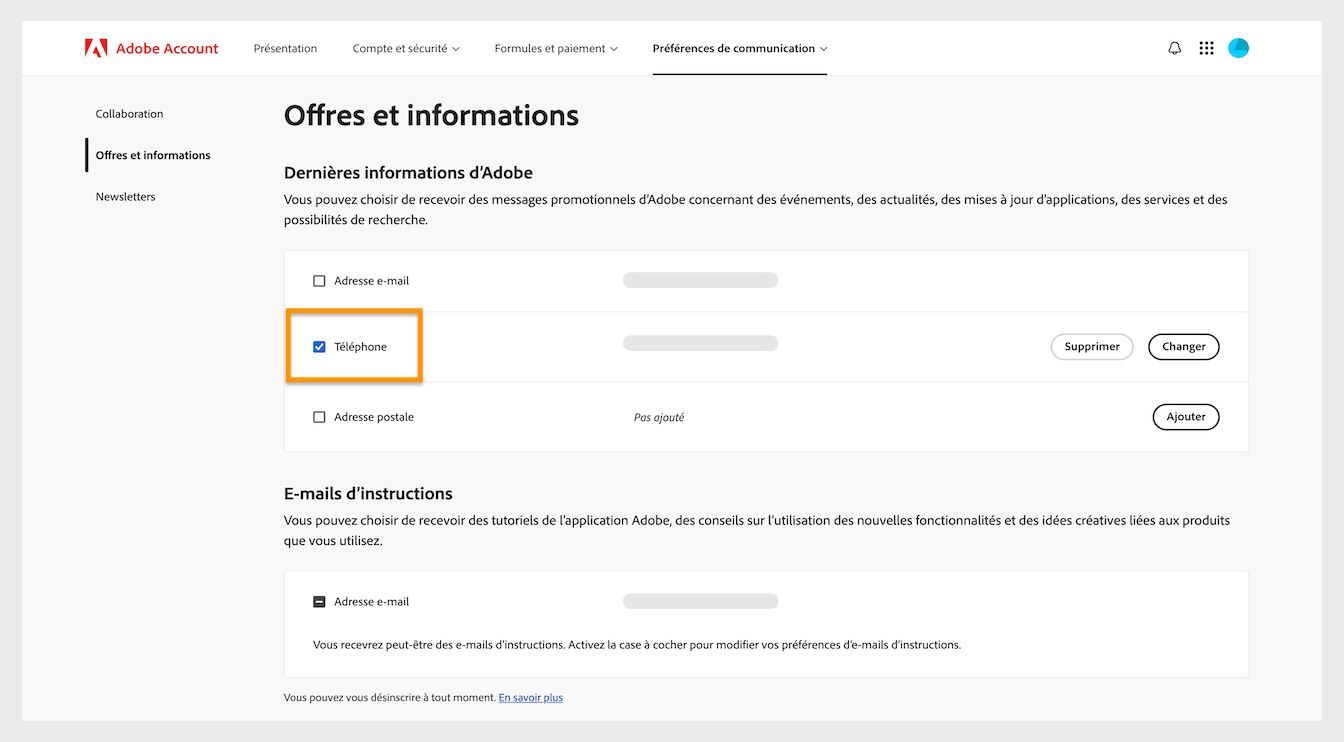Viewport: 1344px width, 742px height.
Task: Uncheck the Téléphone checkbox
Action: point(319,347)
